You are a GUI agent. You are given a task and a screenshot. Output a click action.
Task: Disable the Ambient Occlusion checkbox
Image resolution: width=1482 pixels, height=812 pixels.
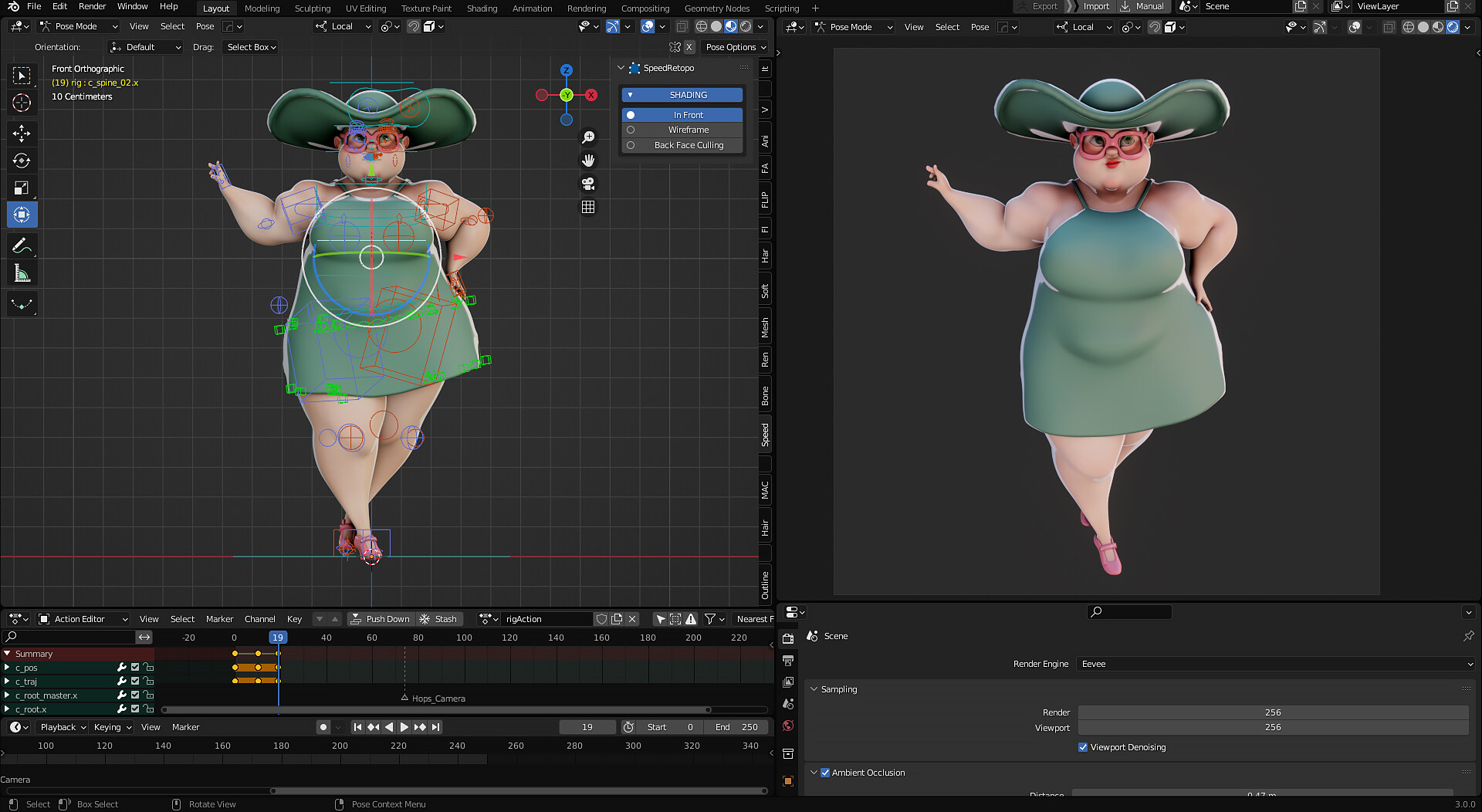pyautogui.click(x=825, y=772)
